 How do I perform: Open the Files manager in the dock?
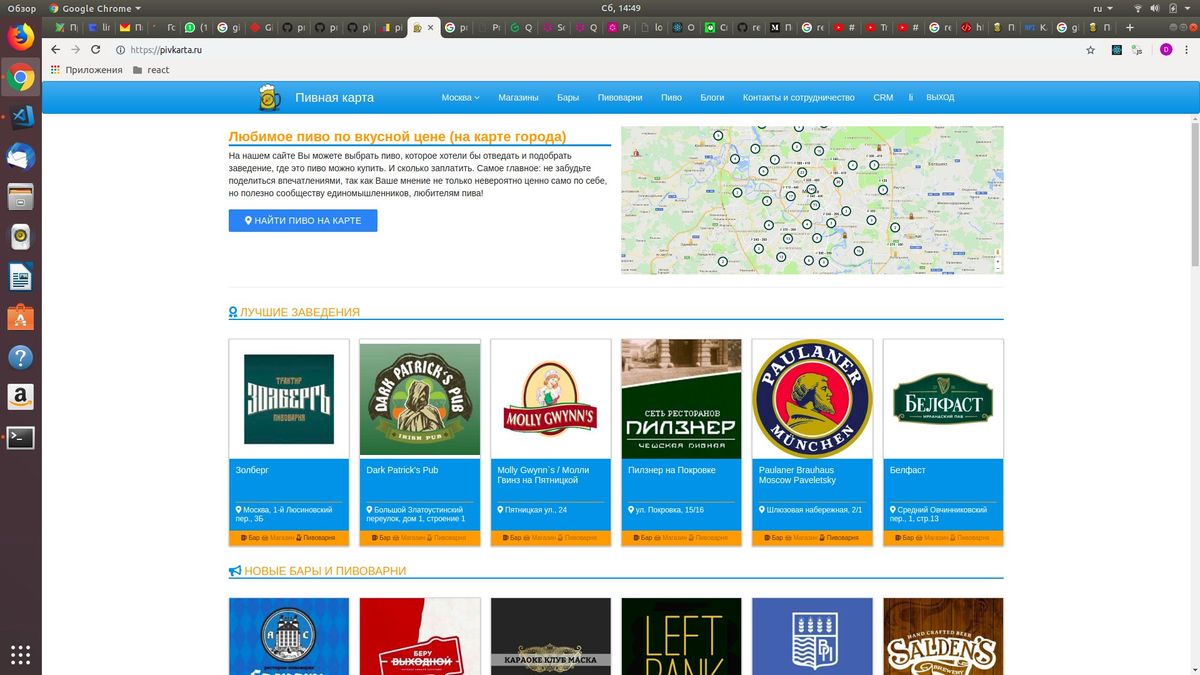click(x=21, y=196)
